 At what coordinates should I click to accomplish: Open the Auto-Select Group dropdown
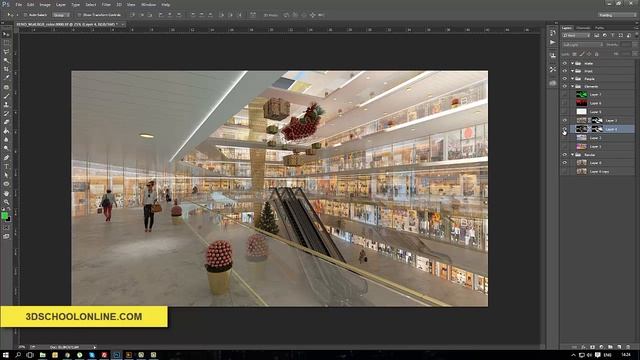(x=61, y=15)
